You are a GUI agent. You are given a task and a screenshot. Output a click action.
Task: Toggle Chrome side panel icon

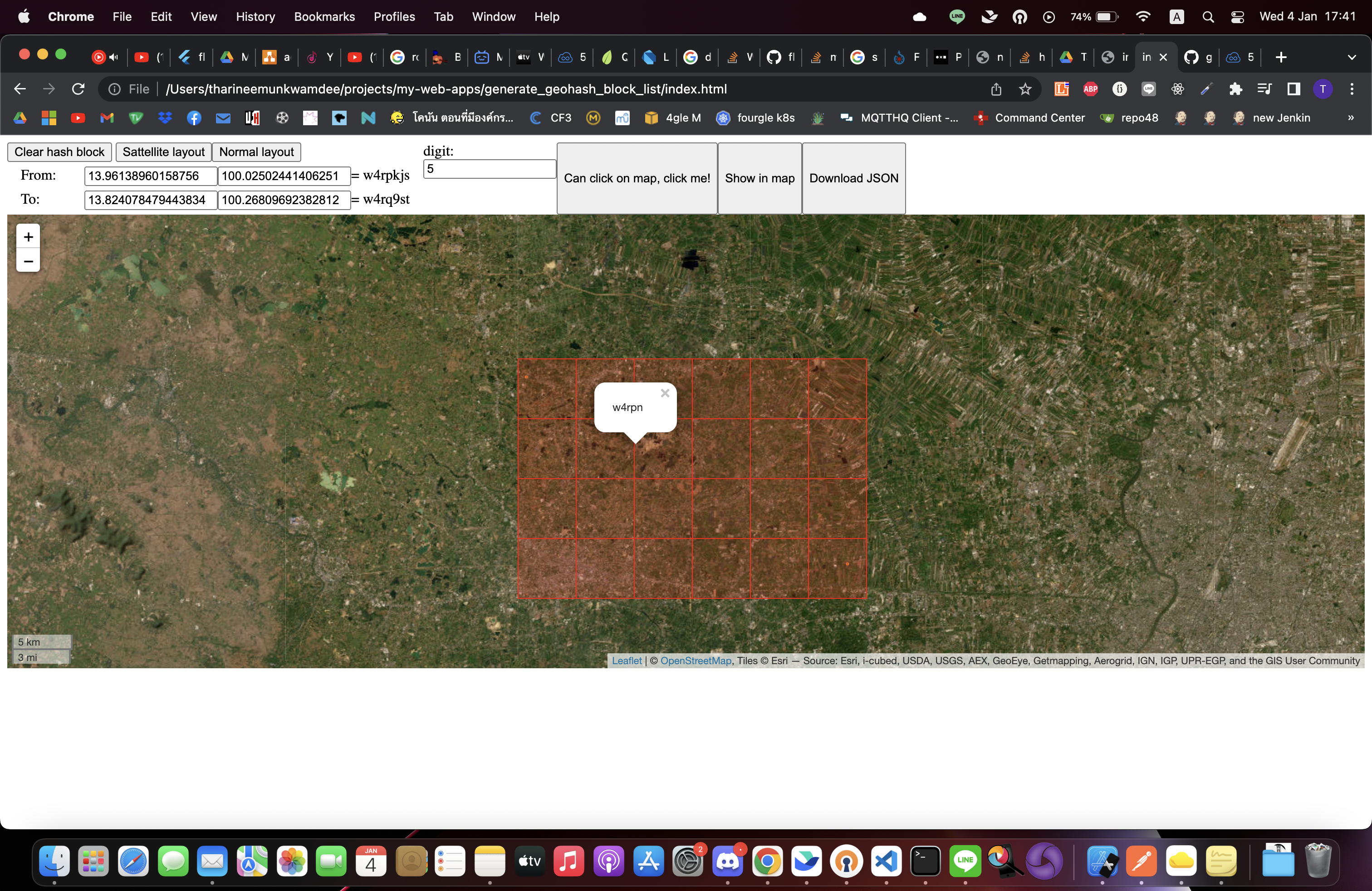point(1294,89)
